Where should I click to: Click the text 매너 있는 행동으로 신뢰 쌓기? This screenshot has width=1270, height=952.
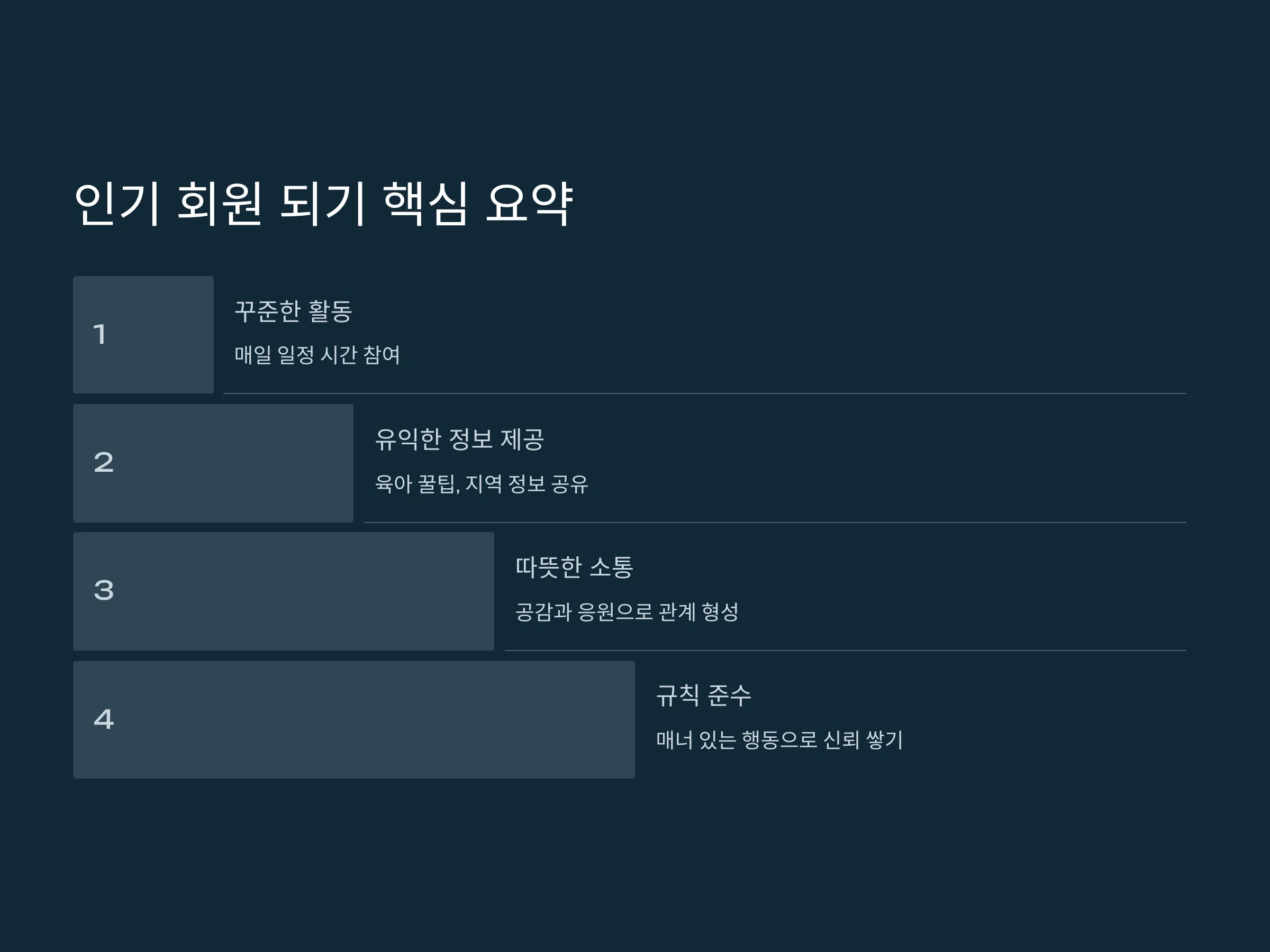(x=779, y=740)
